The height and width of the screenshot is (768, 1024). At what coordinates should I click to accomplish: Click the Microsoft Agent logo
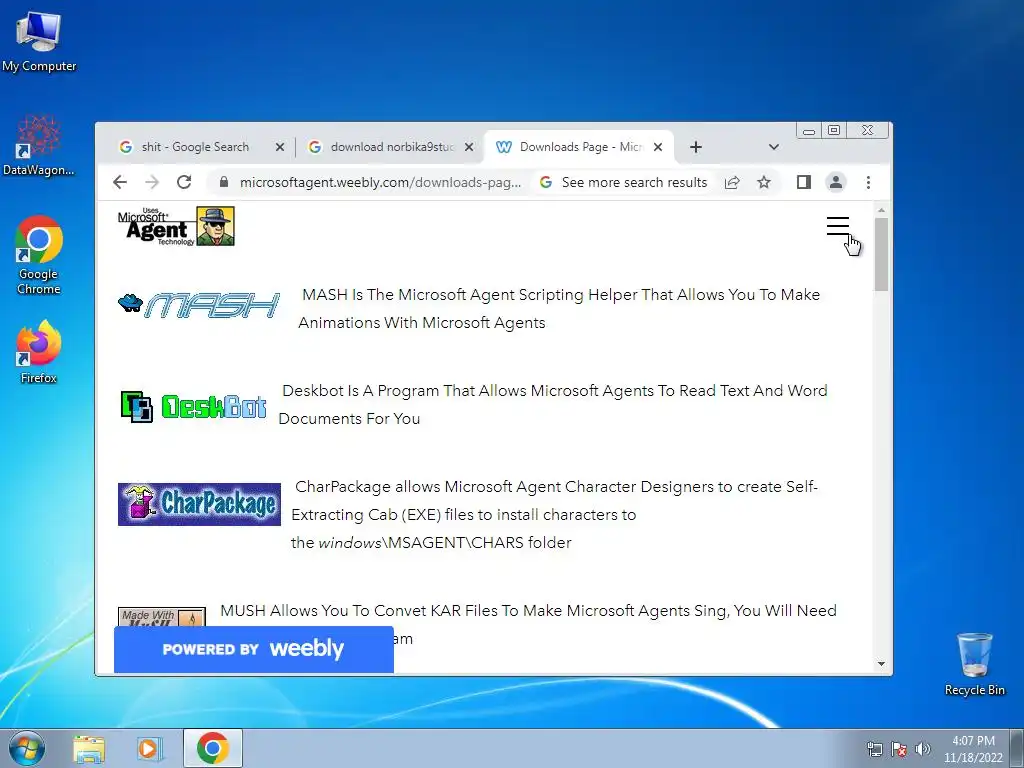click(x=176, y=226)
